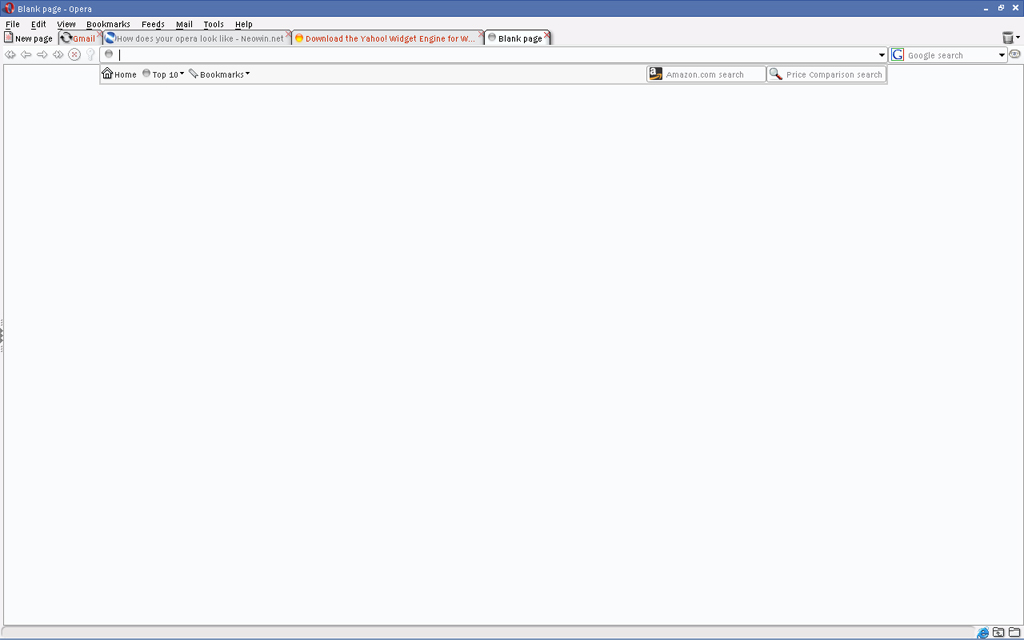Click the folder with arrow status icon

point(999,632)
